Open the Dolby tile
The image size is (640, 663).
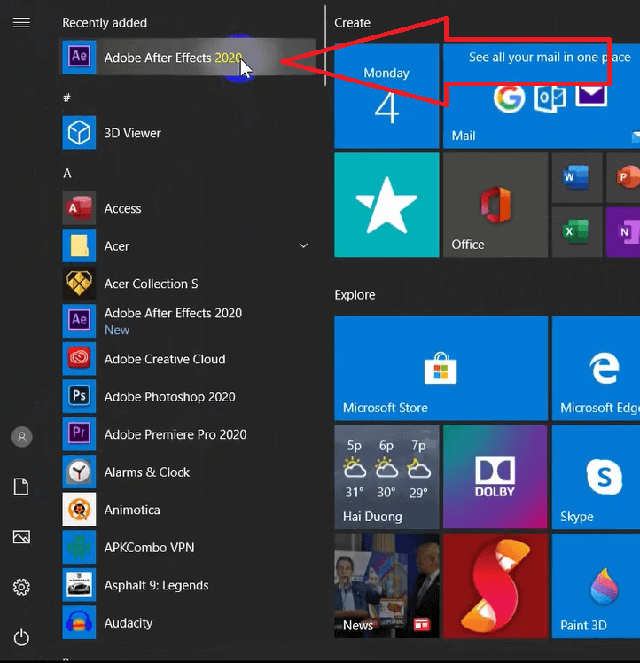(494, 477)
